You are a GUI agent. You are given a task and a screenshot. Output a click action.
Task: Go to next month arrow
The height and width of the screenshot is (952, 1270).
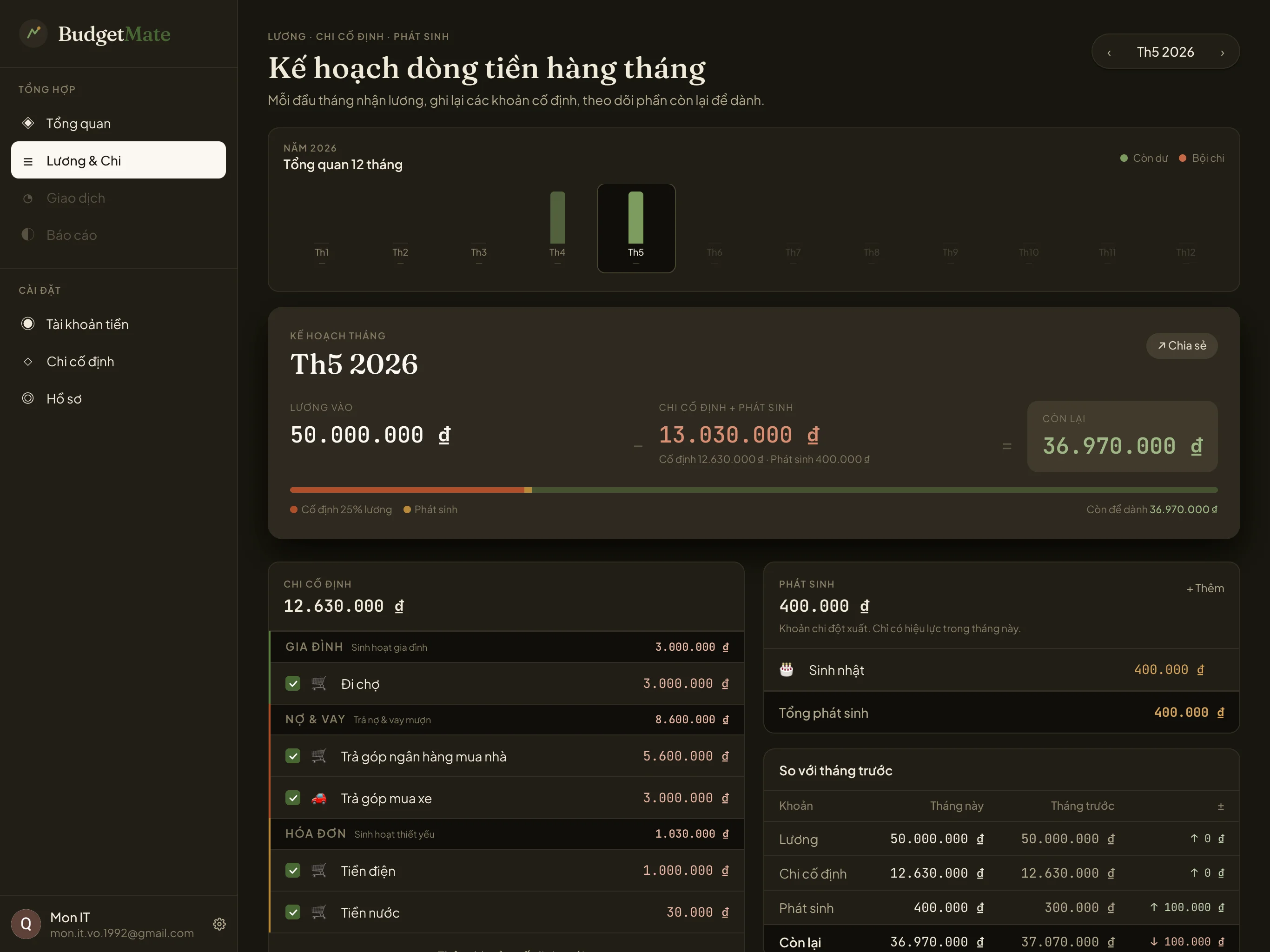click(x=1222, y=52)
